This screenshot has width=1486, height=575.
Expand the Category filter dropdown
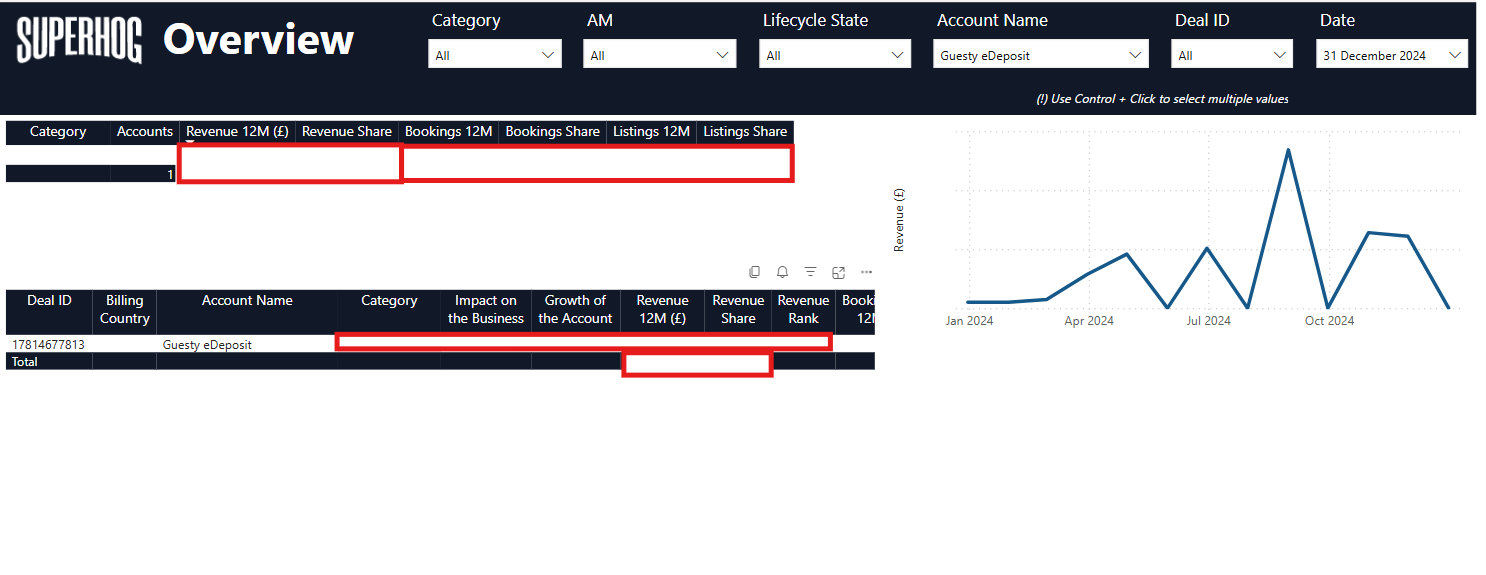pos(494,55)
